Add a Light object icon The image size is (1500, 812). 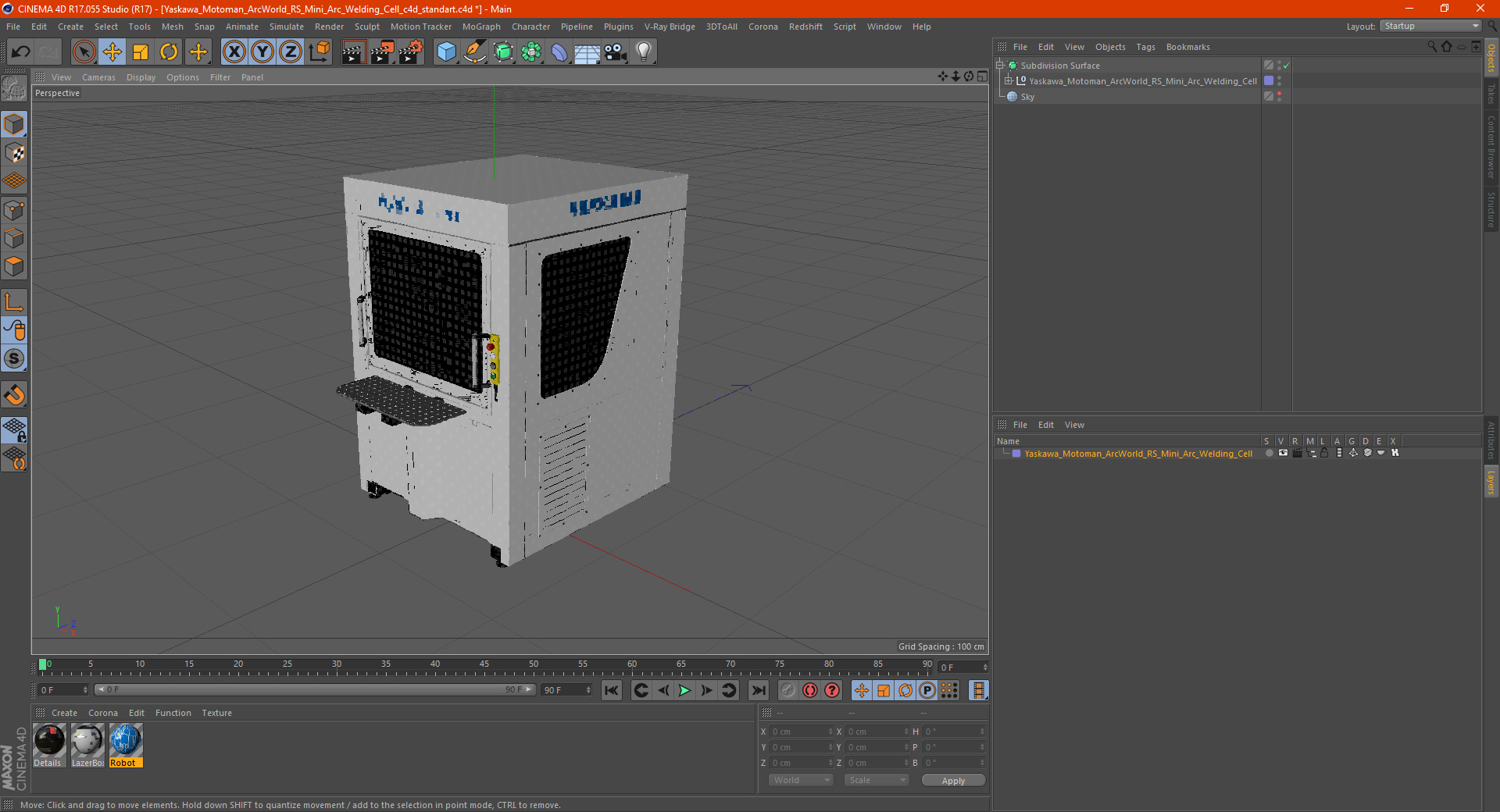pos(643,52)
